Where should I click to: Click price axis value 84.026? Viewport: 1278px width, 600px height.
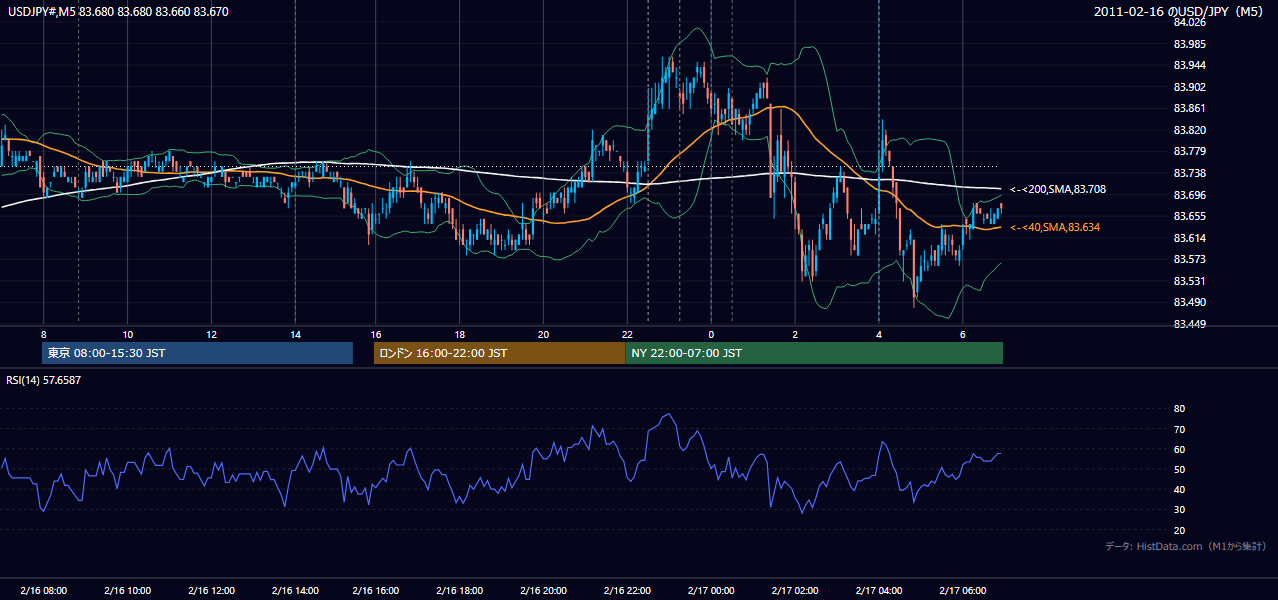[x=1189, y=22]
